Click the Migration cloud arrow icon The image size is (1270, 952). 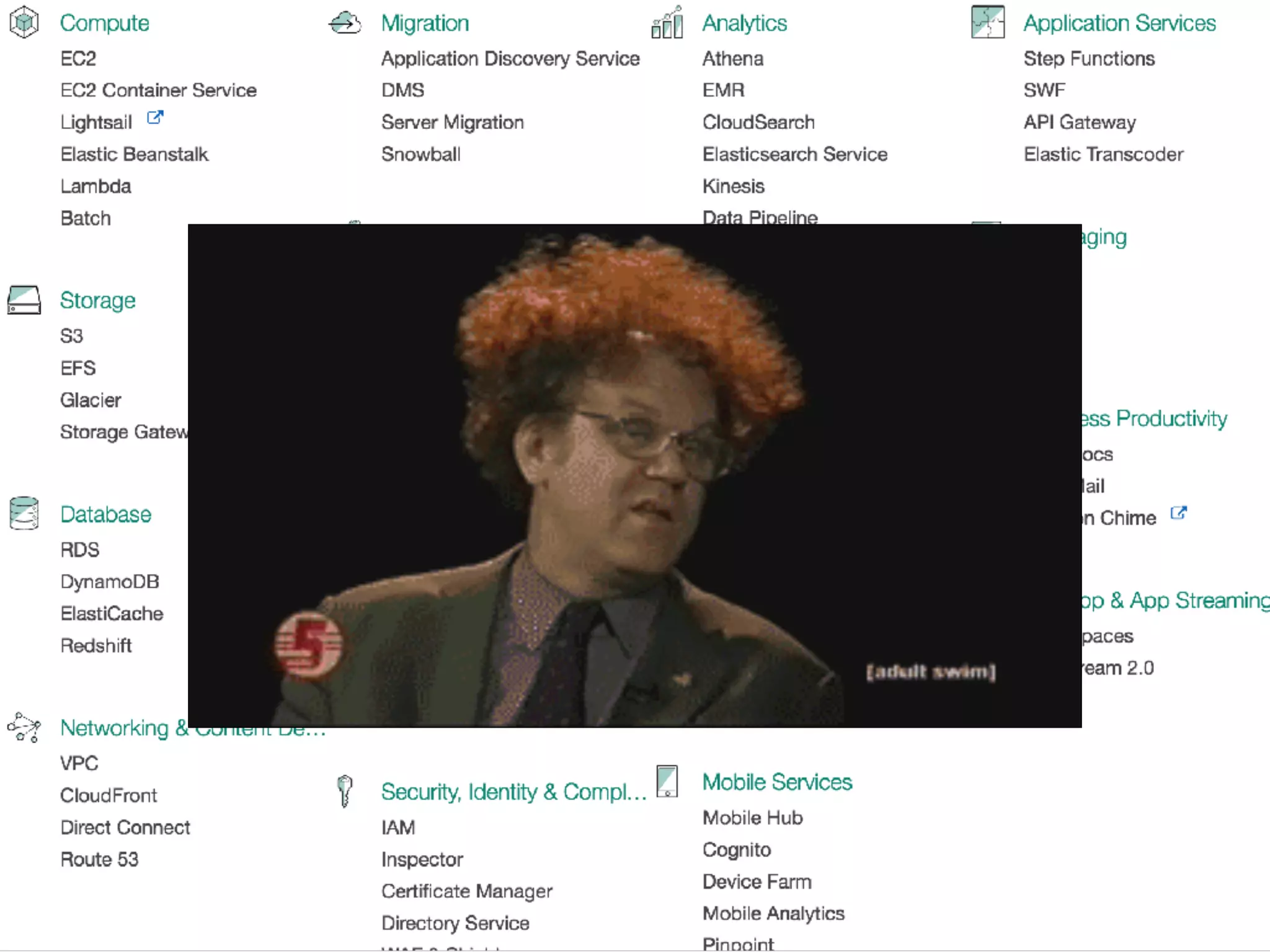click(345, 23)
